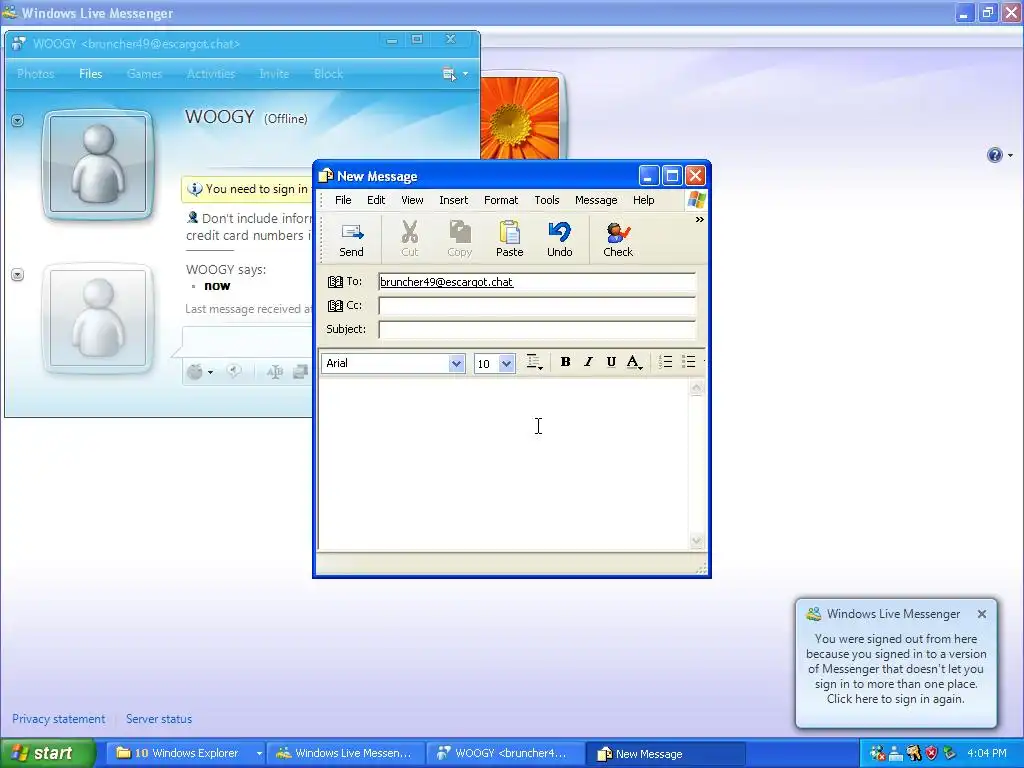Click the message body scroll up arrow
Viewport: 1024px width, 768px height.
point(696,389)
